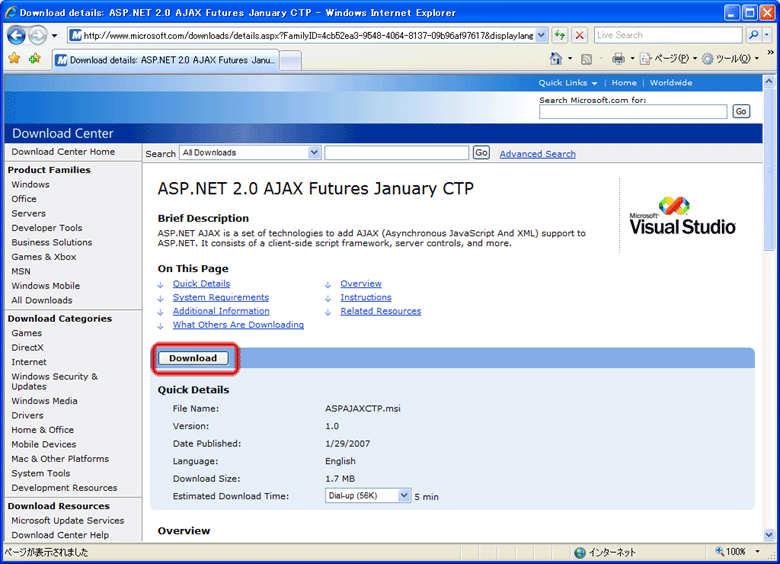Click the Worldwide link
The height and width of the screenshot is (564, 780).
pyautogui.click(x=671, y=83)
